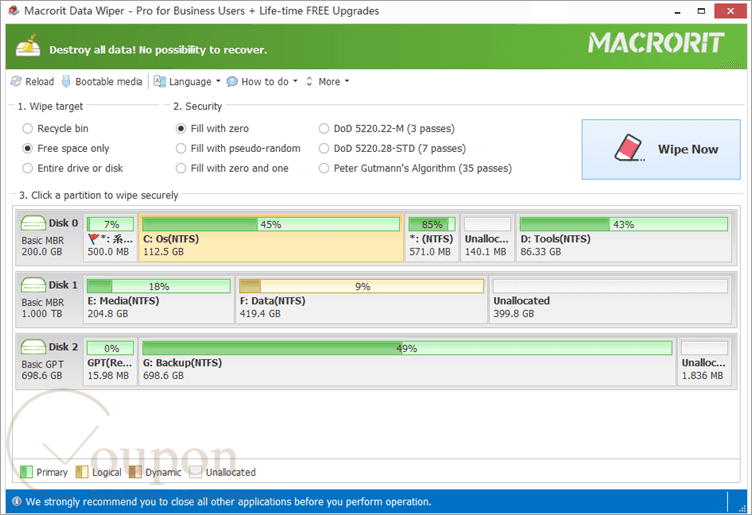Select the G: Backup(NTFS) partition
Screen dimensions: 752x515
(407, 362)
